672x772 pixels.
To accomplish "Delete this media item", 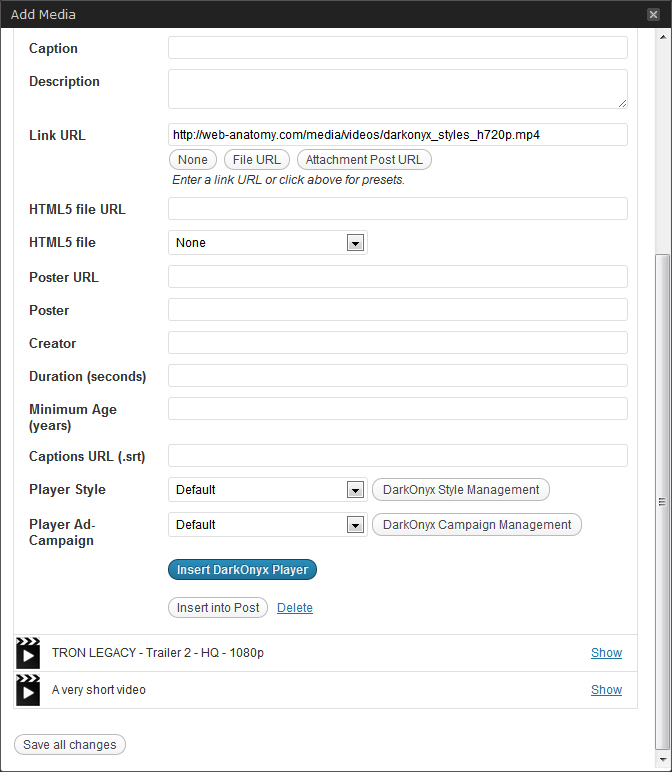I will click(x=295, y=608).
